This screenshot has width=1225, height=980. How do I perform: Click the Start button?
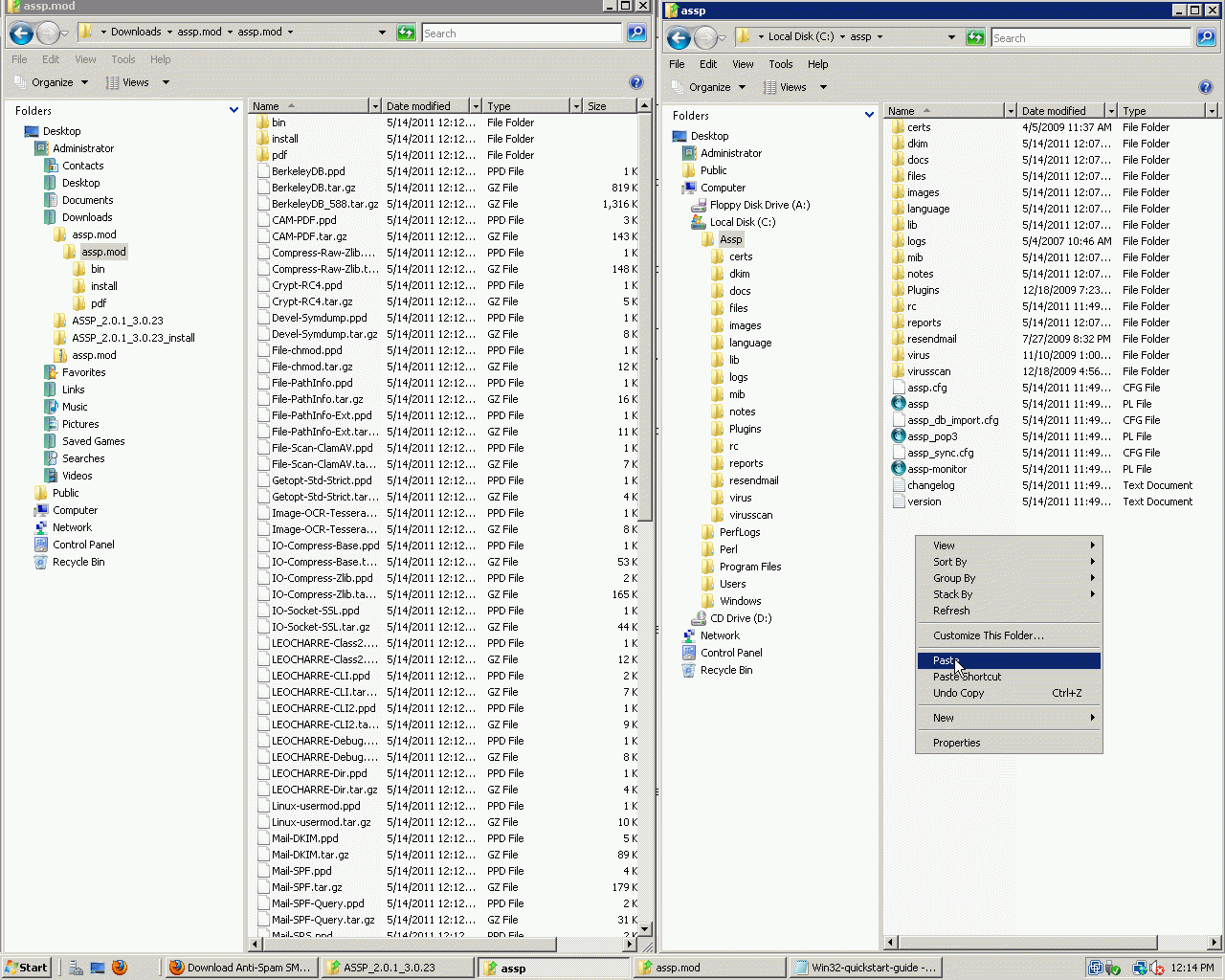pos(26,968)
